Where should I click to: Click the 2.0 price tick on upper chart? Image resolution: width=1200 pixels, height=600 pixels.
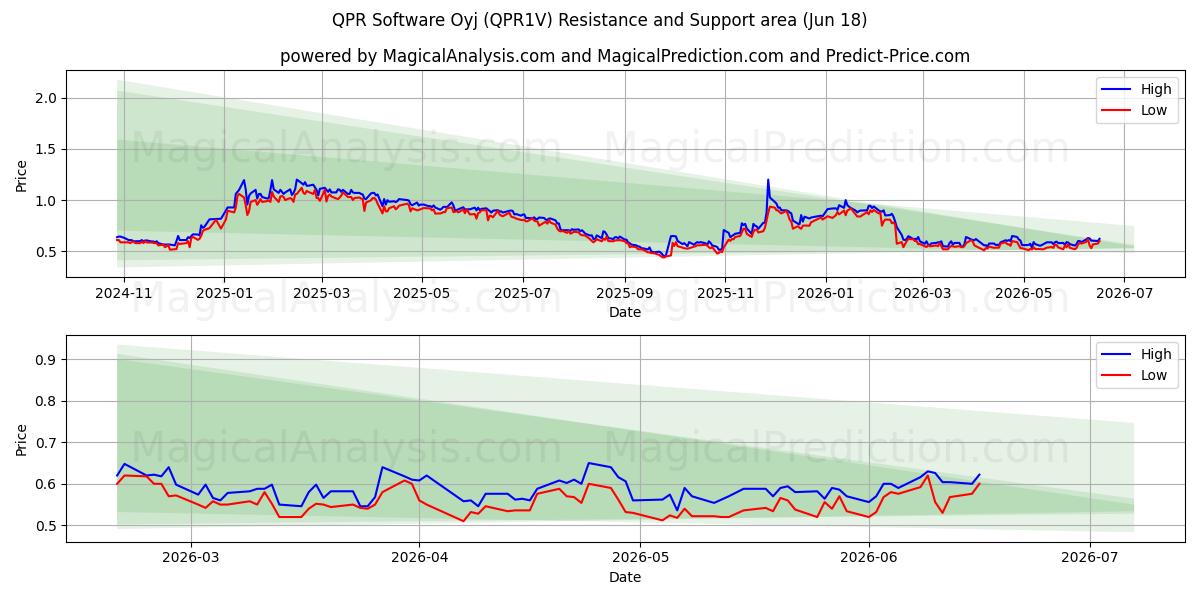48,98
